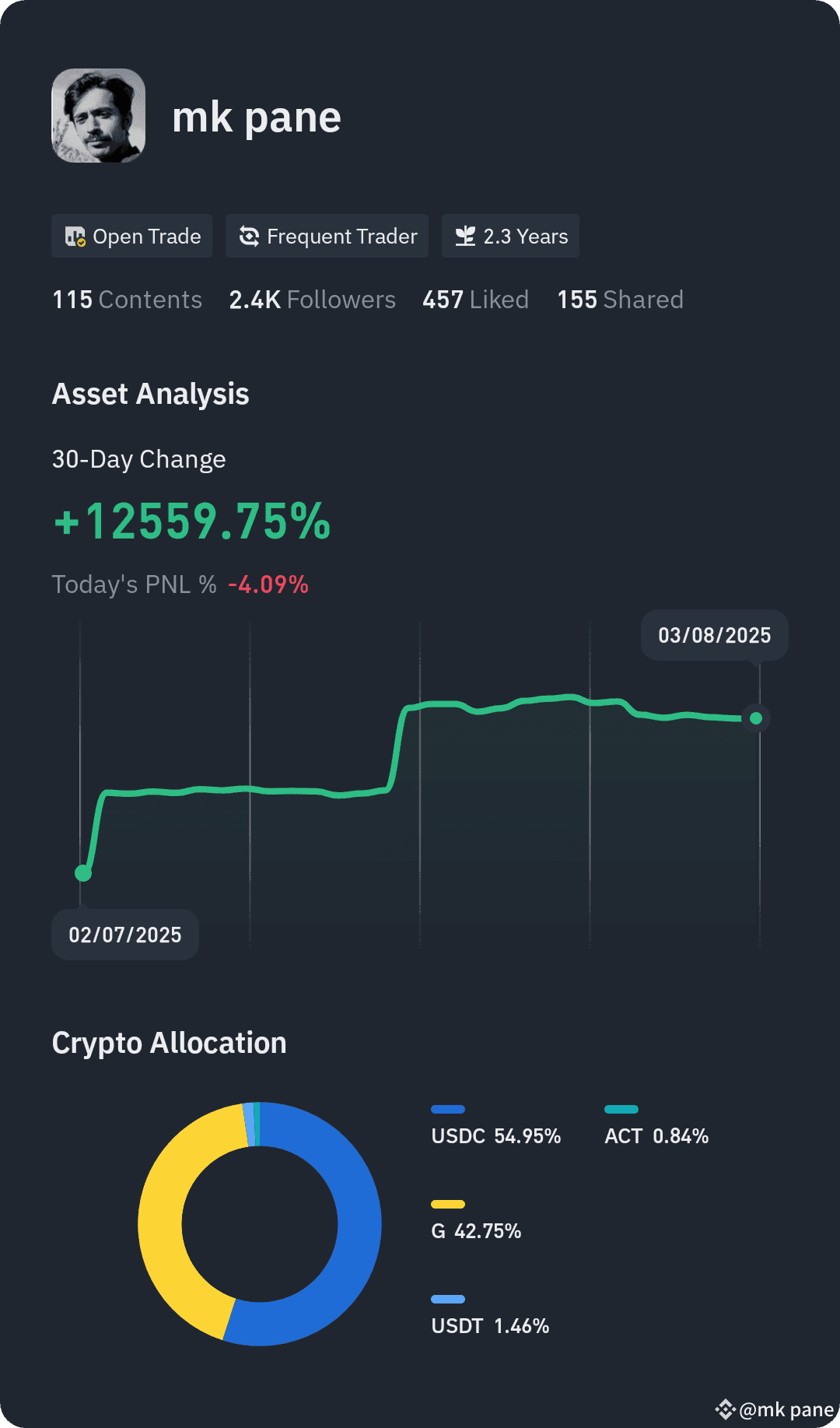Click the 03/08/2025 end point on chart
This screenshot has width=840, height=1428.
tap(756, 718)
